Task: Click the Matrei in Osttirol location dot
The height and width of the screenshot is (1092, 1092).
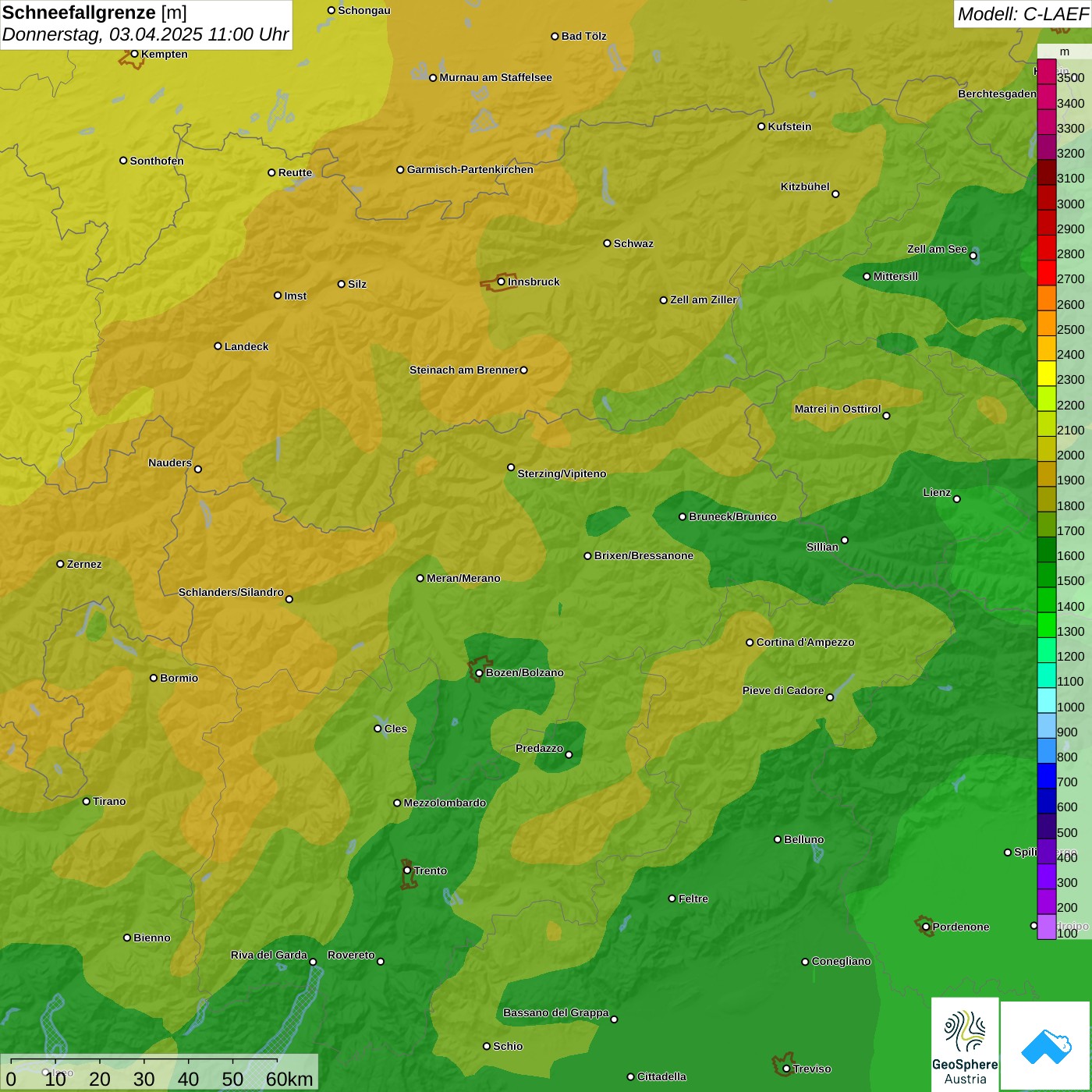Action: click(886, 416)
